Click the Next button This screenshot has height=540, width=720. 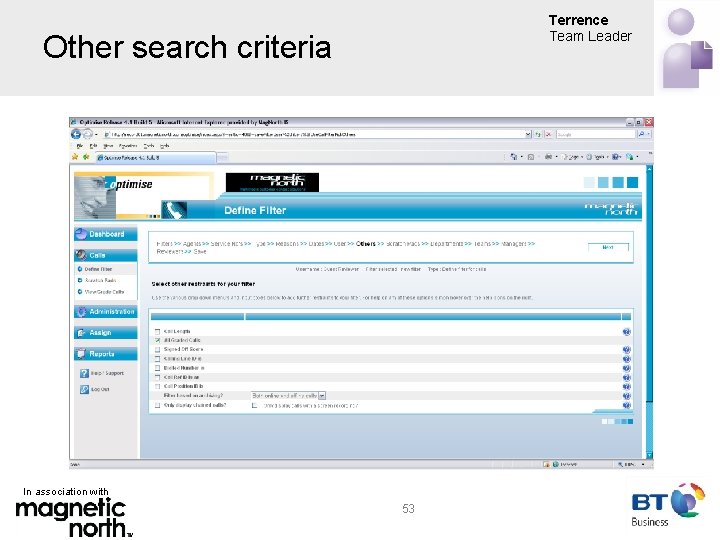coord(608,247)
